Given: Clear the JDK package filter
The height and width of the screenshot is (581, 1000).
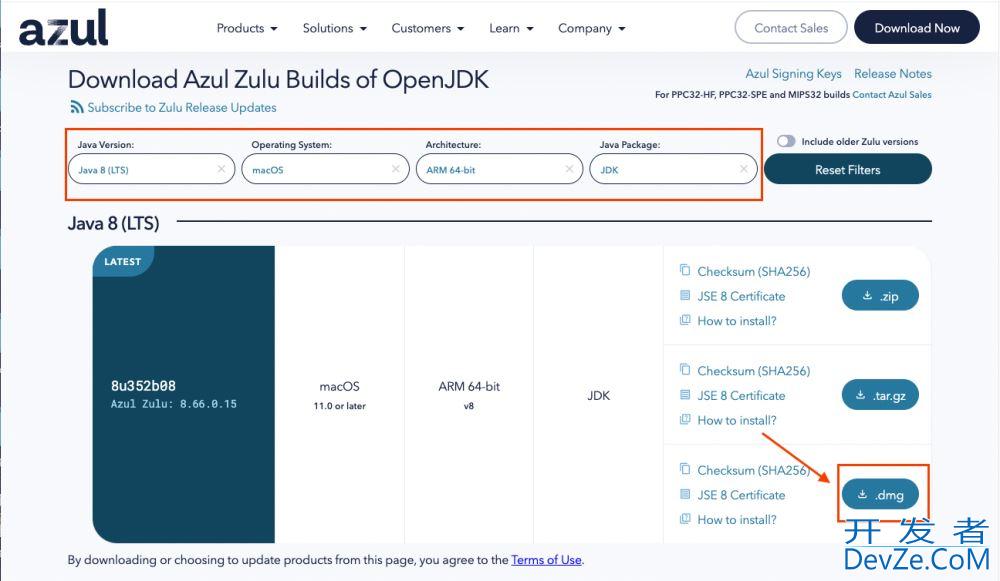Looking at the screenshot, I should [x=744, y=169].
